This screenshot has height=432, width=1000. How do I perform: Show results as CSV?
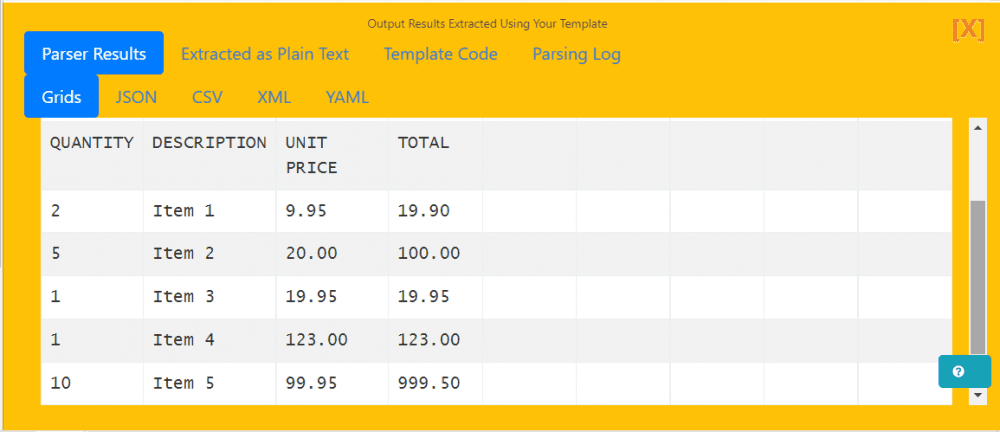[x=207, y=97]
